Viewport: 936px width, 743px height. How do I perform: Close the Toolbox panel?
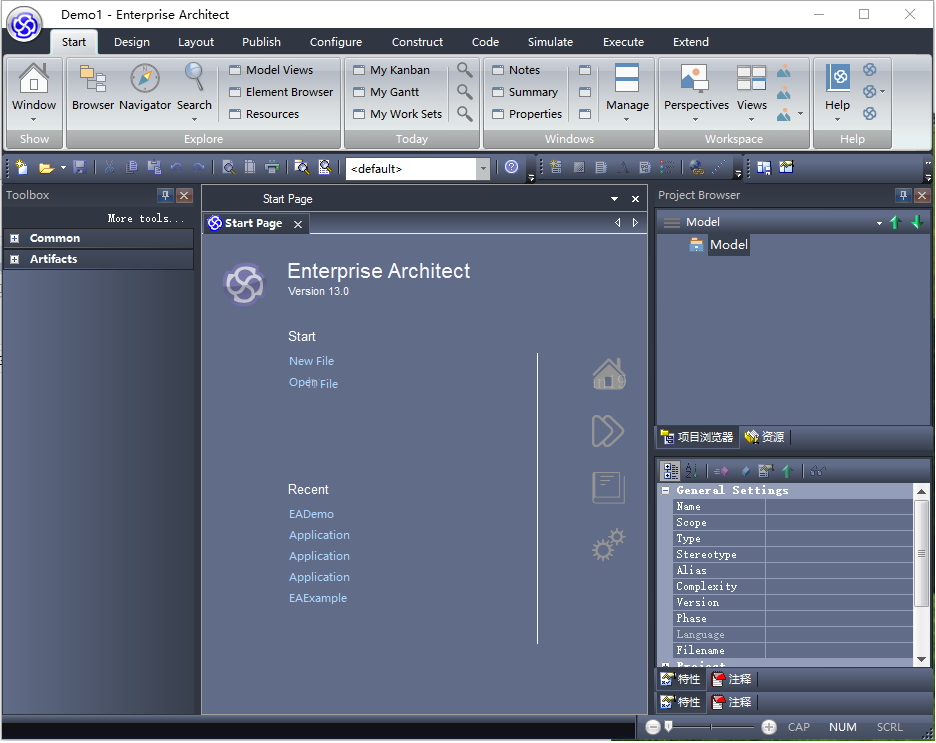(x=184, y=195)
